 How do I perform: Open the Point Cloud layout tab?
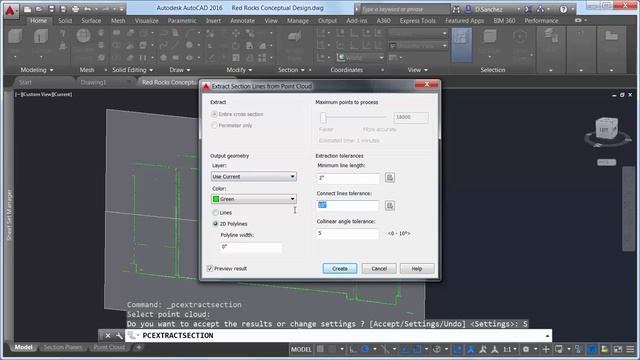coord(109,347)
